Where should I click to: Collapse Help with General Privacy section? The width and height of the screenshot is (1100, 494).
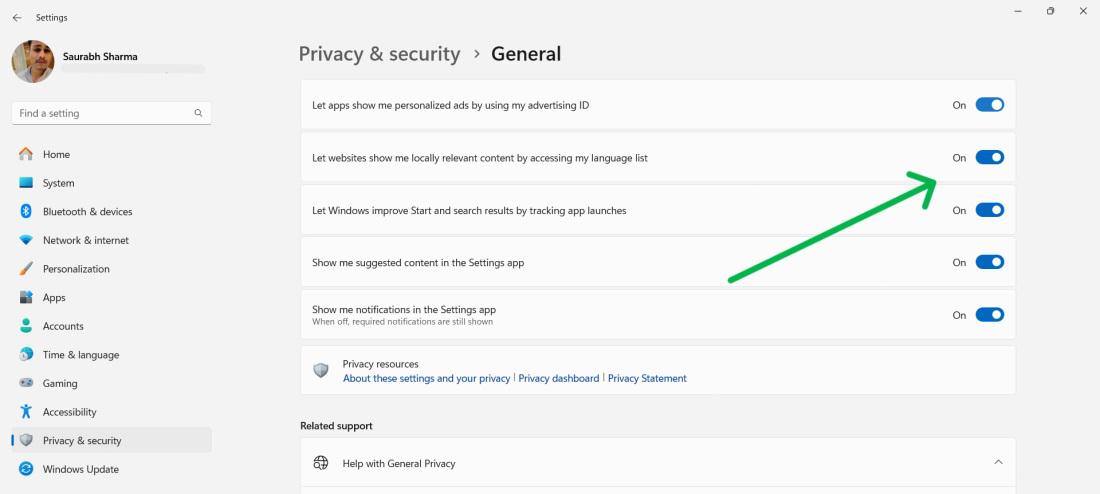tap(997, 463)
